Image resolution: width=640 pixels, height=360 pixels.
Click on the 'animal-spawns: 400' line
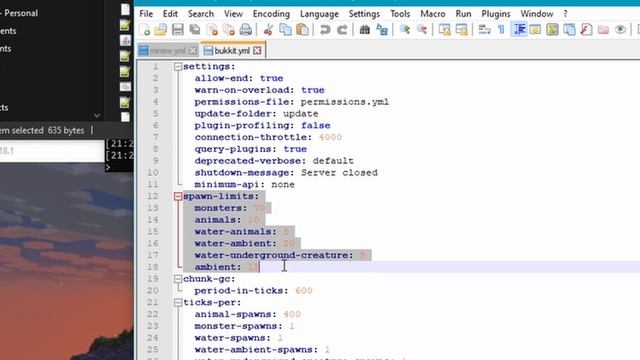coord(247,314)
